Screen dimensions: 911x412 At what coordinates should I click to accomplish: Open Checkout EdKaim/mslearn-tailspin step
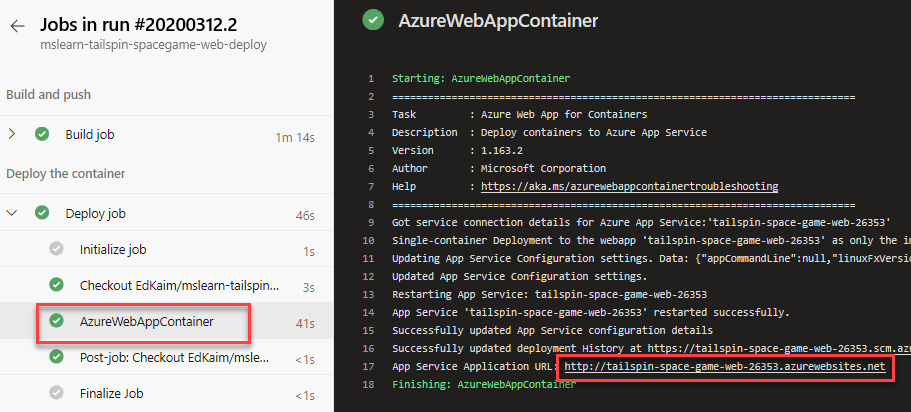(167, 285)
